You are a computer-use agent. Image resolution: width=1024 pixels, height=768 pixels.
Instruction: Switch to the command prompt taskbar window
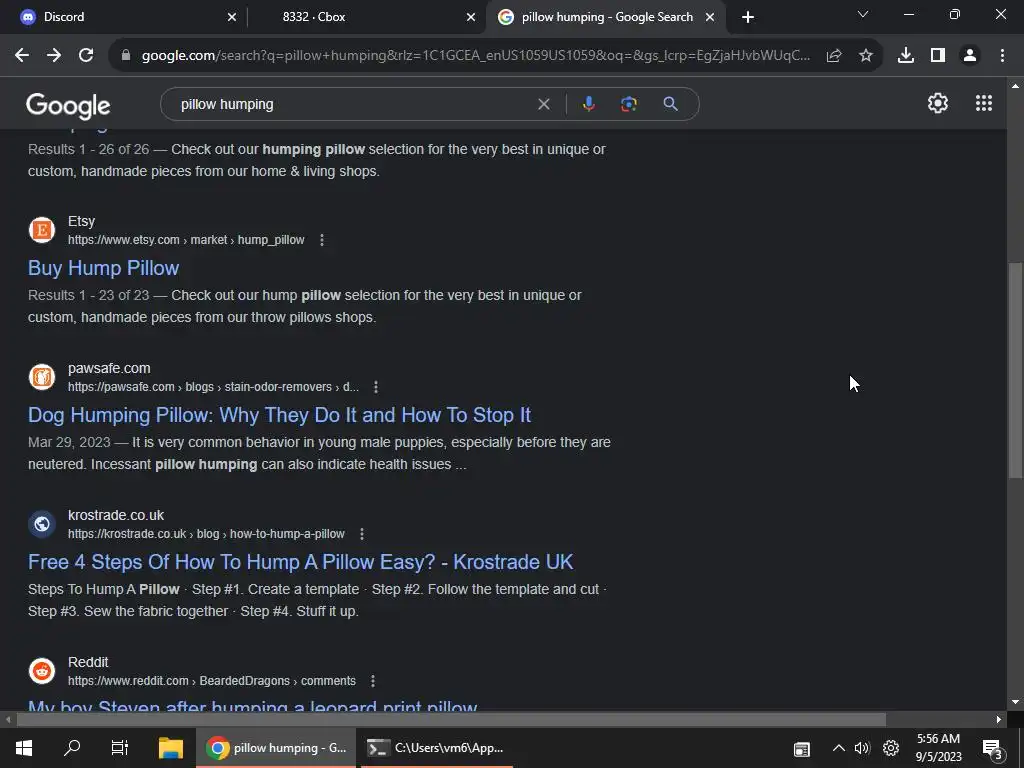pos(436,748)
